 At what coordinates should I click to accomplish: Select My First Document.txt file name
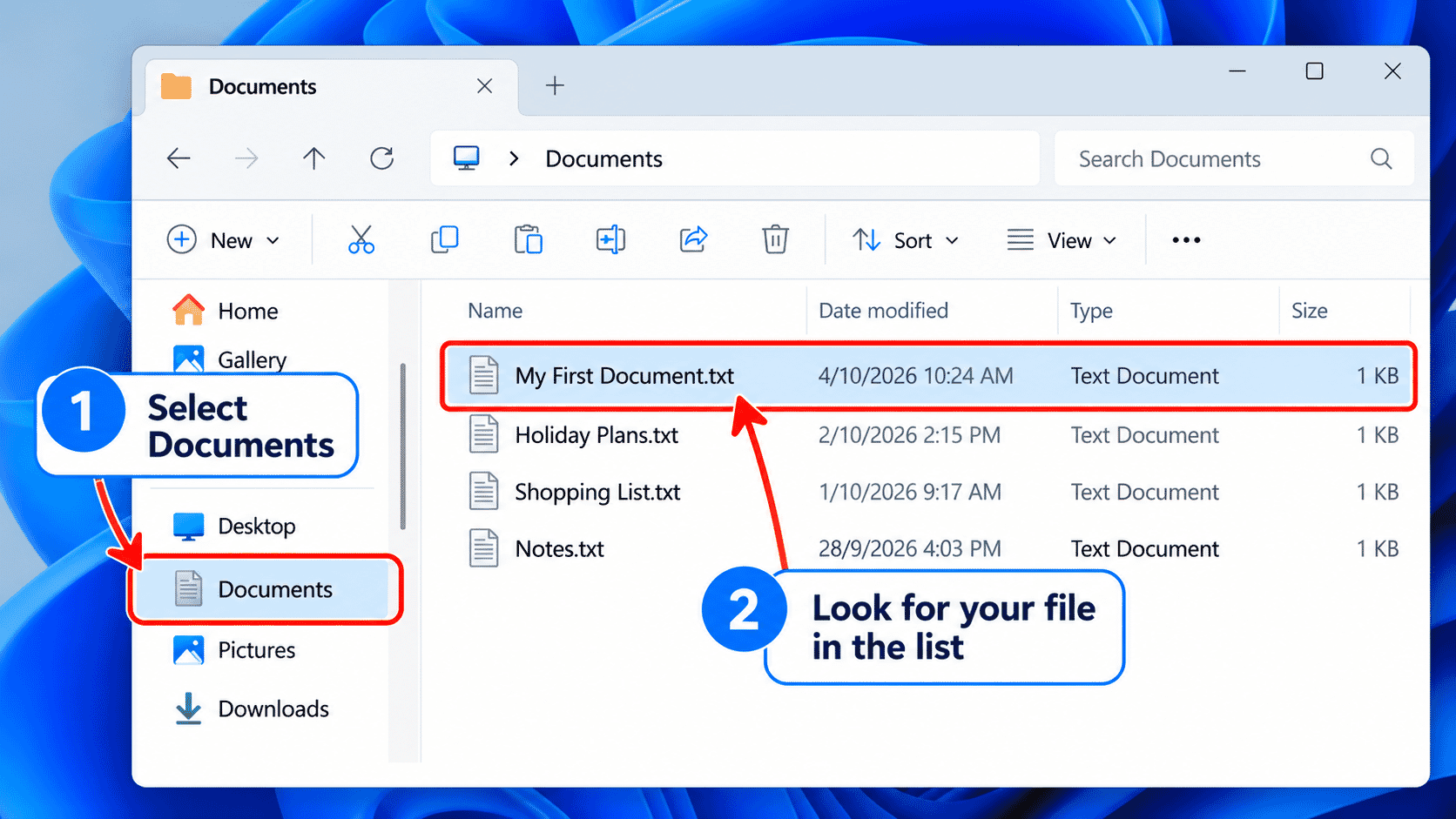(x=624, y=376)
